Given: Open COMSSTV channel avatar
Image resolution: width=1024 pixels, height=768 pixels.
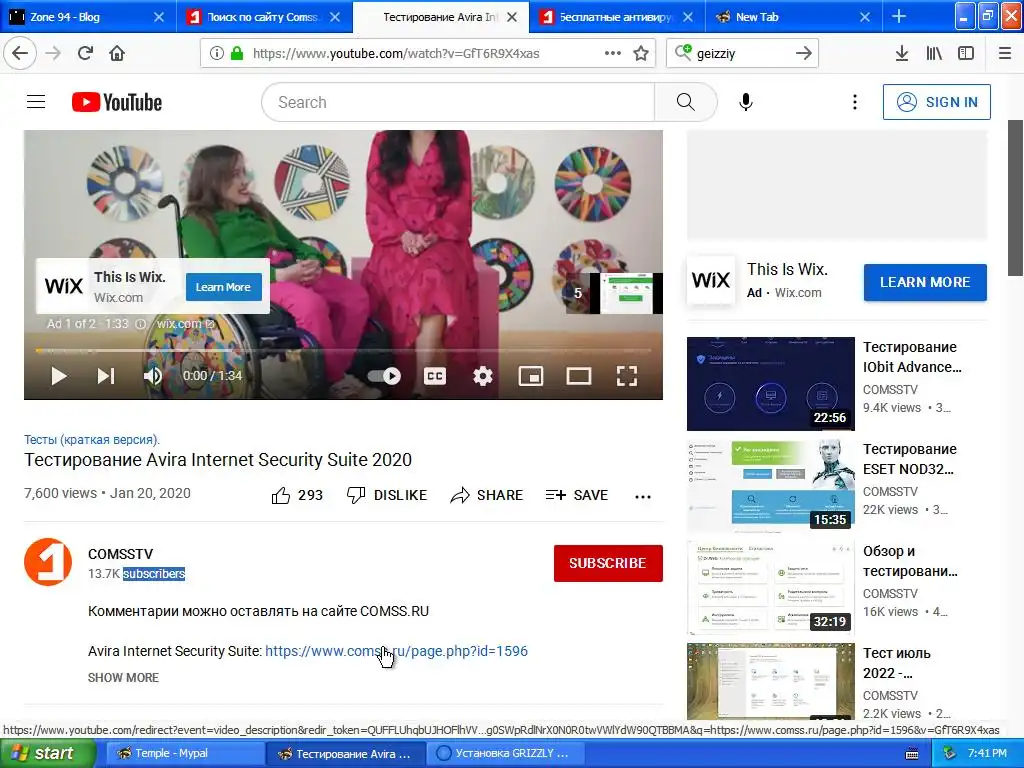Looking at the screenshot, I should (x=48, y=562).
